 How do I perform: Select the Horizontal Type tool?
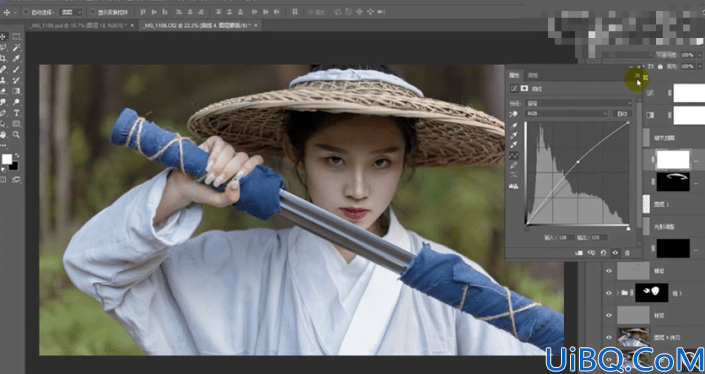point(16,113)
